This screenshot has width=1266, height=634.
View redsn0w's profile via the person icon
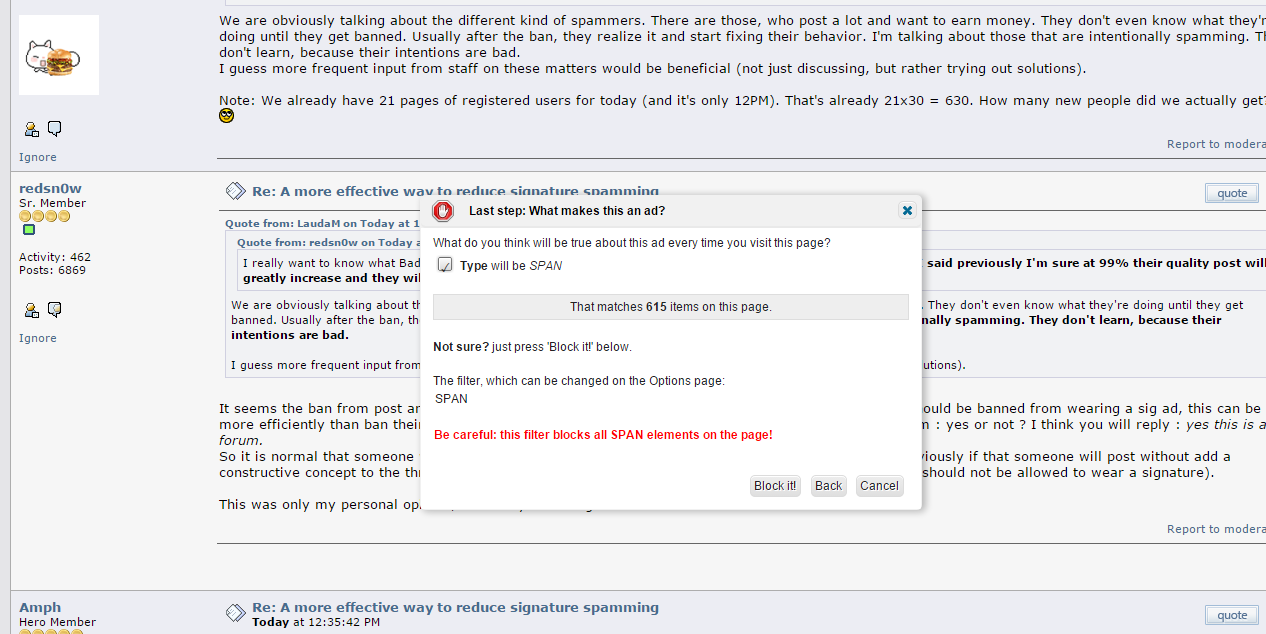32,310
